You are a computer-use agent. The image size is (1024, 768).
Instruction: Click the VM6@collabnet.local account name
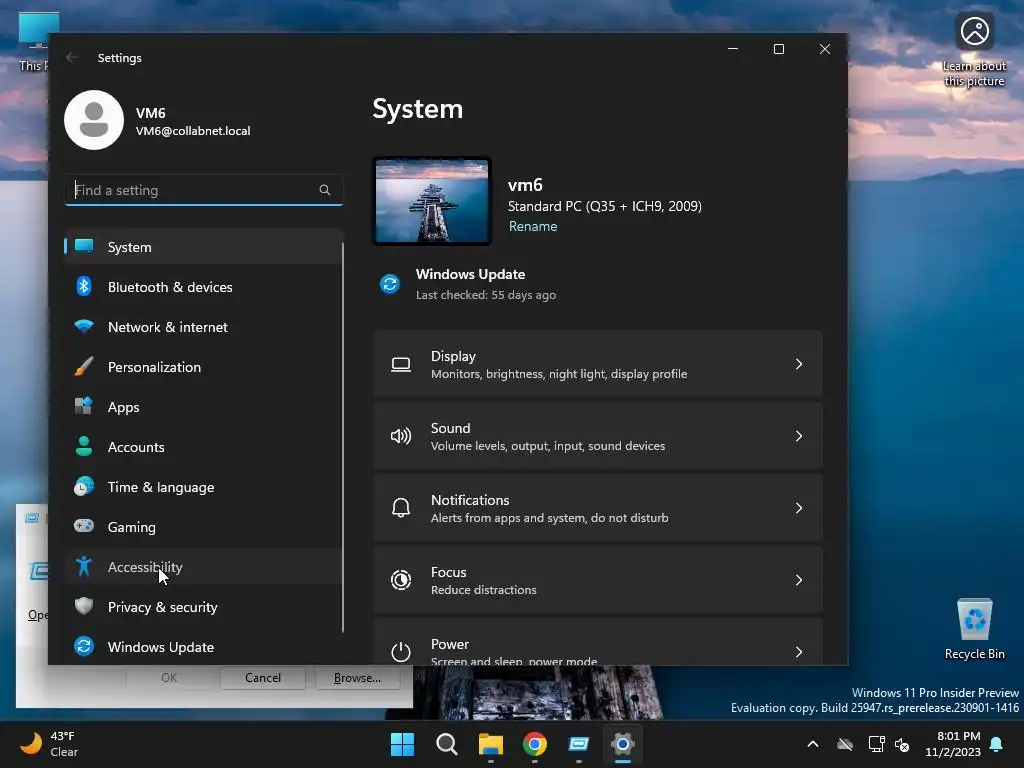193,131
